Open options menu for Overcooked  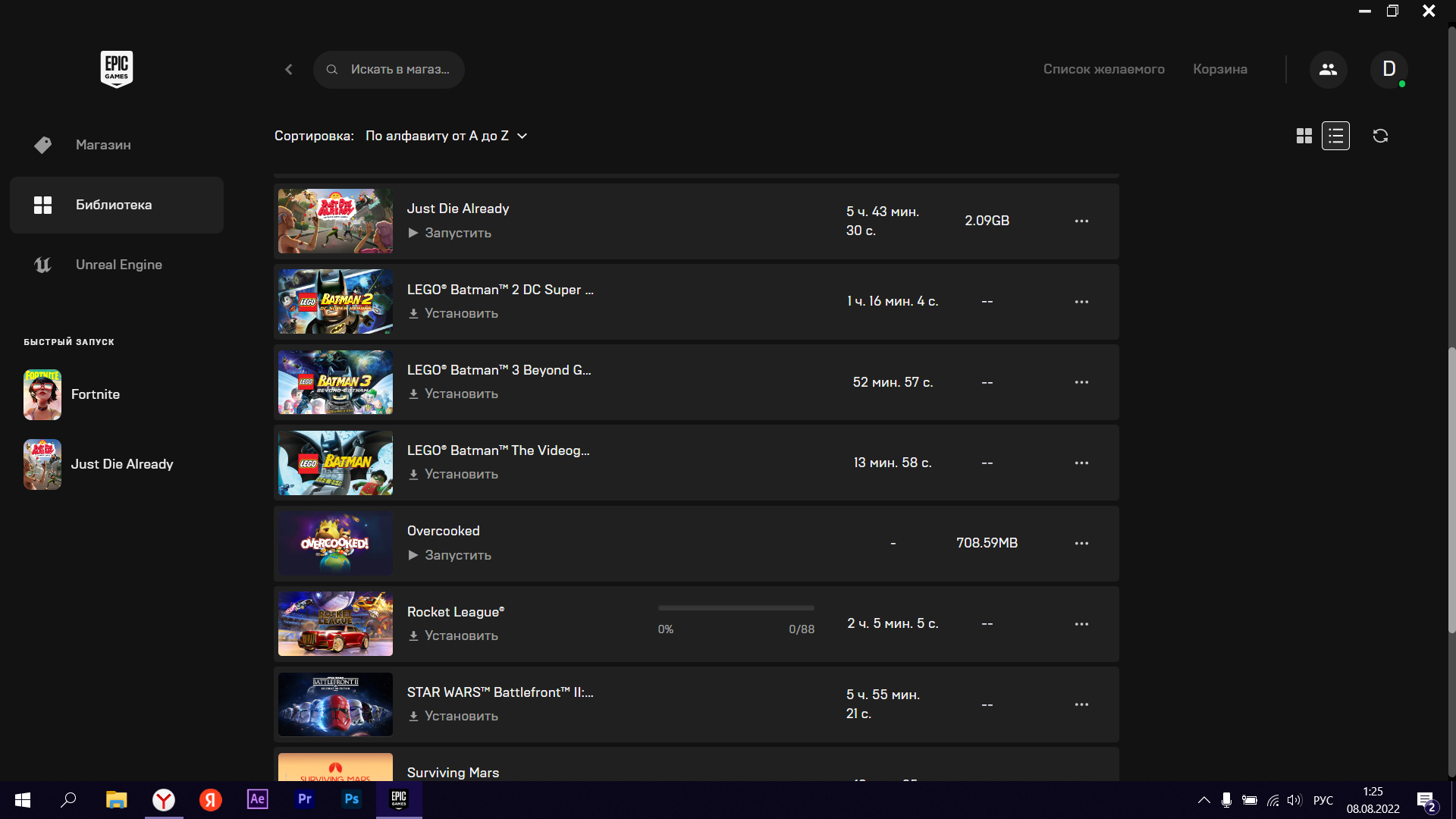pos(1081,543)
